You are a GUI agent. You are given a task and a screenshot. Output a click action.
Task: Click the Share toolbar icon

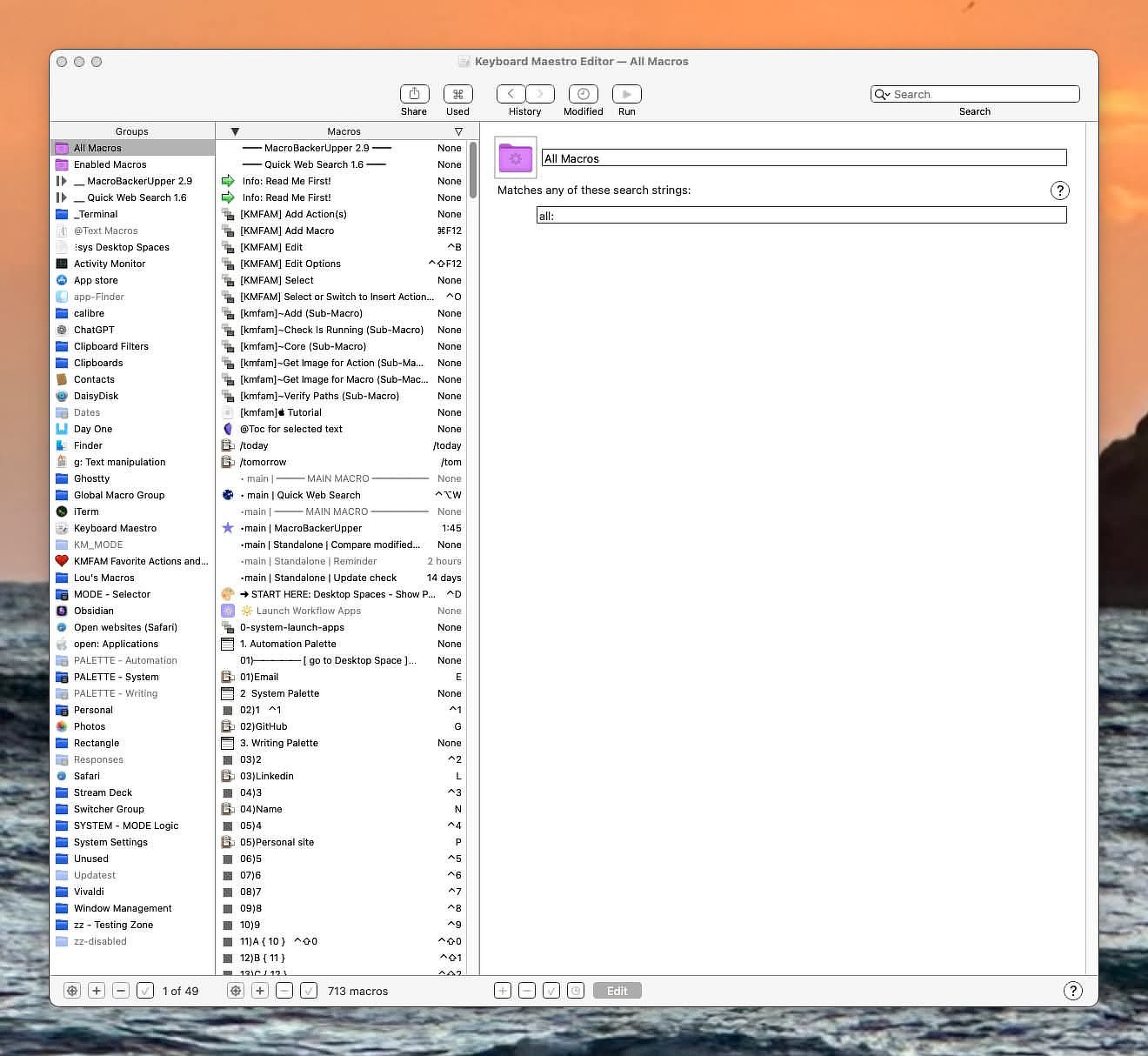(414, 94)
